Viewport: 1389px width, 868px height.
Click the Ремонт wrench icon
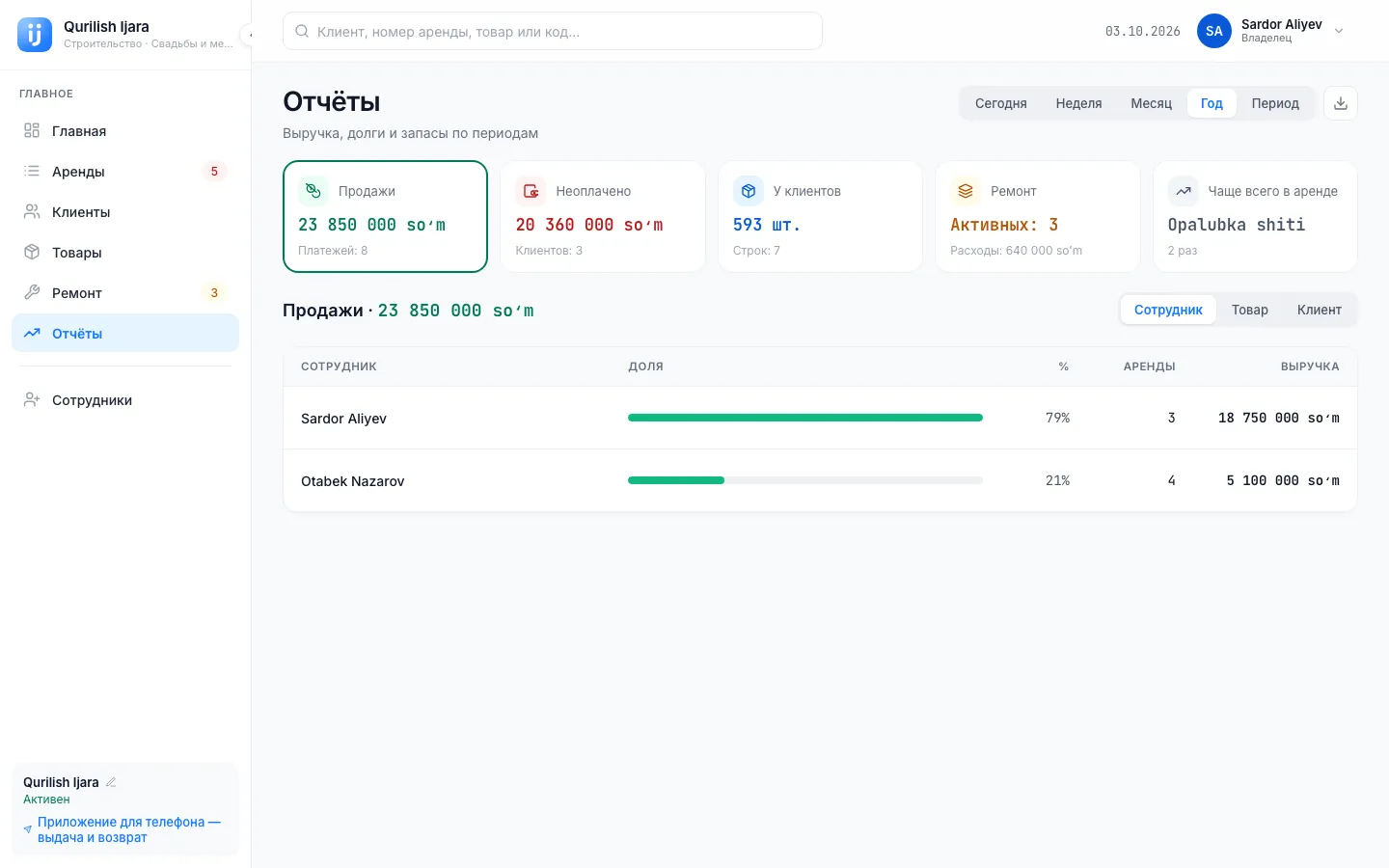[32, 292]
